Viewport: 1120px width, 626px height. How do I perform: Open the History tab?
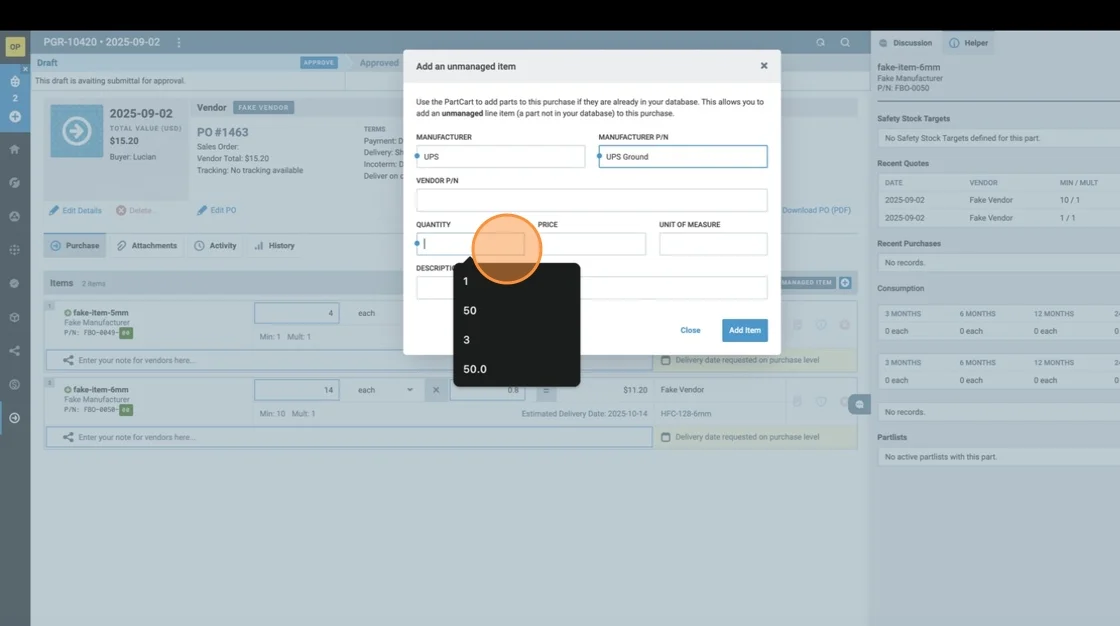tap(274, 245)
